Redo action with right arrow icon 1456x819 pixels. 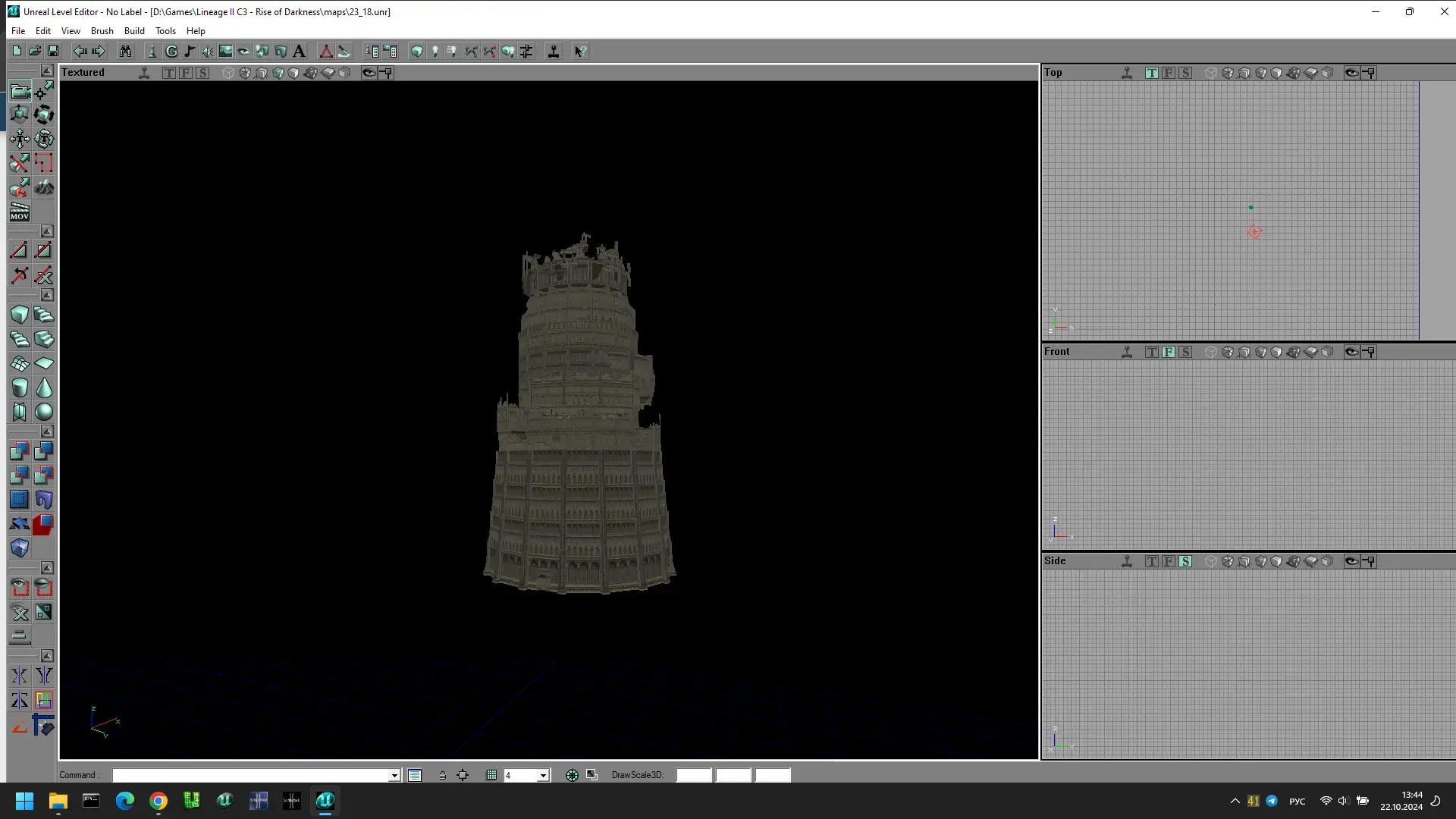tap(98, 51)
